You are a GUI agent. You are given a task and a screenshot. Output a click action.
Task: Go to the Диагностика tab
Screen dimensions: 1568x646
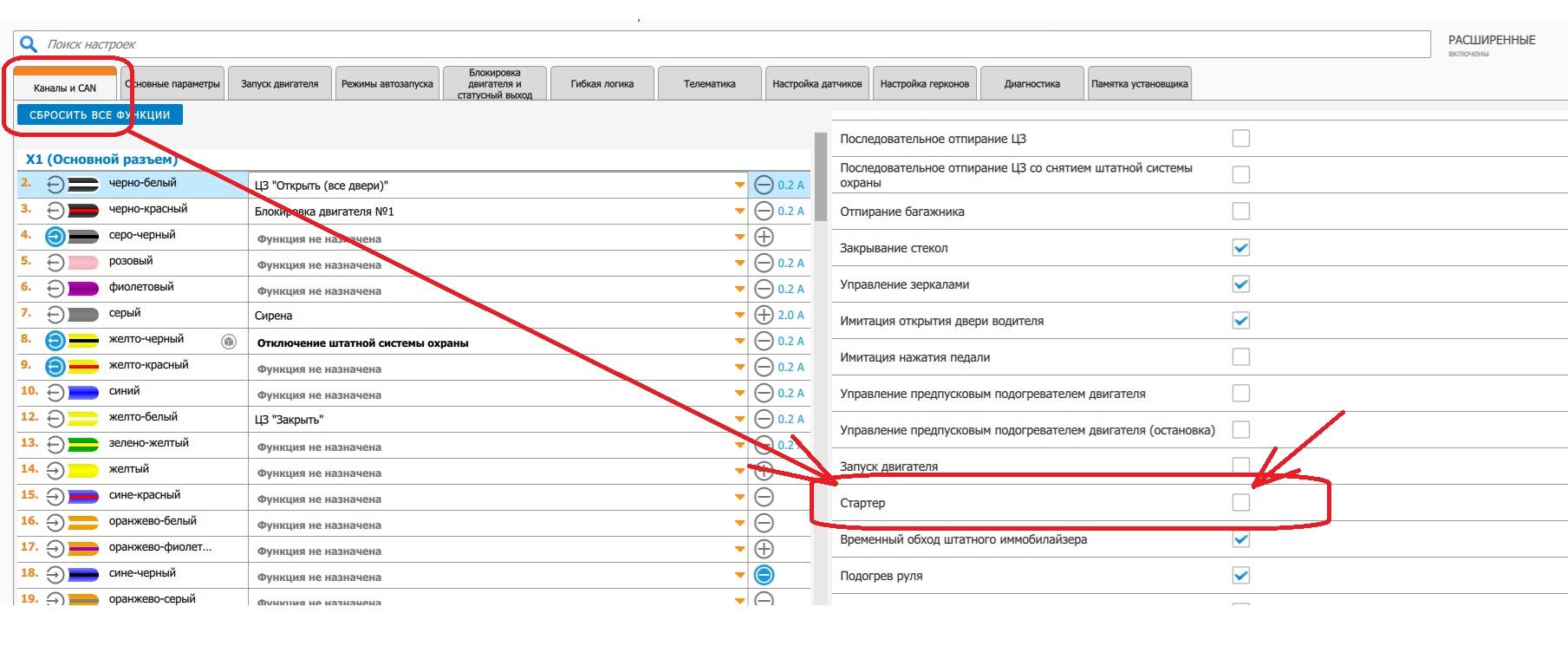pos(1032,84)
